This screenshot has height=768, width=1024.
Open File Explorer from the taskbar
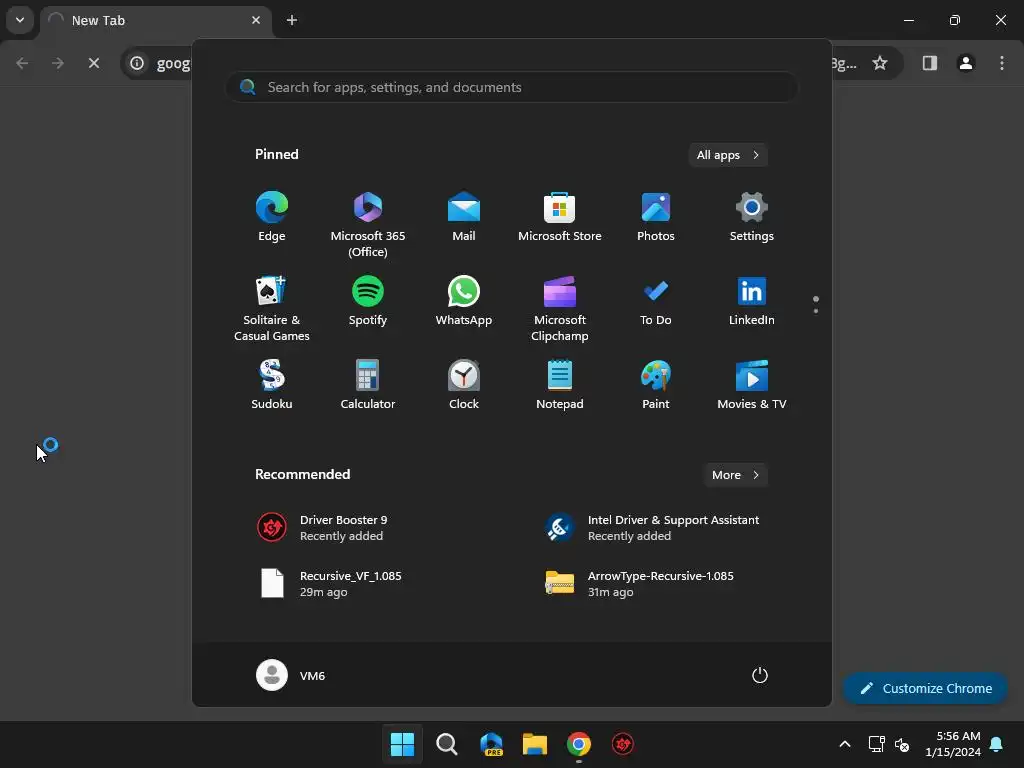[x=535, y=744]
